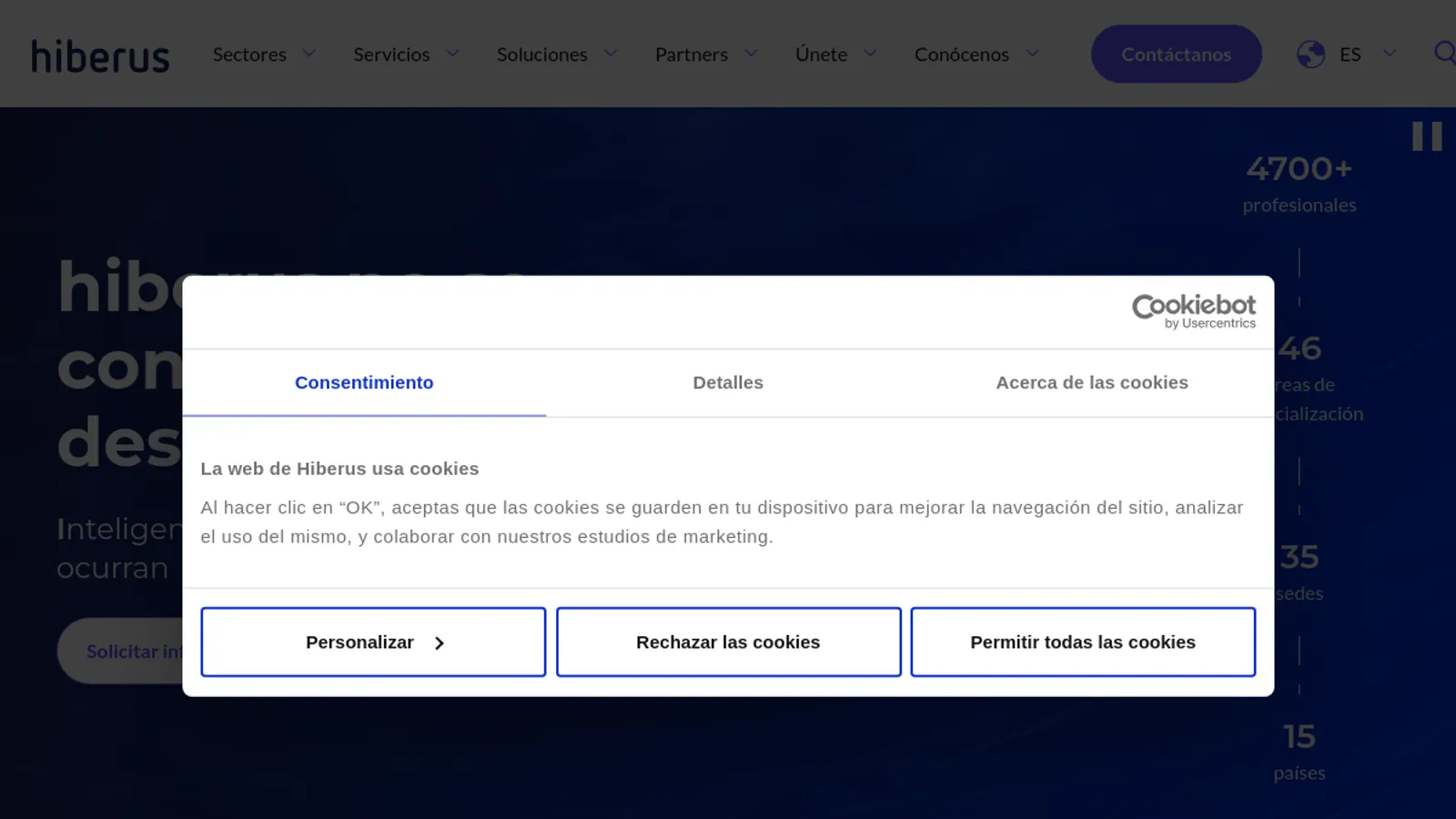1456x819 pixels.
Task: Open the Partners menu item
Action: click(692, 55)
